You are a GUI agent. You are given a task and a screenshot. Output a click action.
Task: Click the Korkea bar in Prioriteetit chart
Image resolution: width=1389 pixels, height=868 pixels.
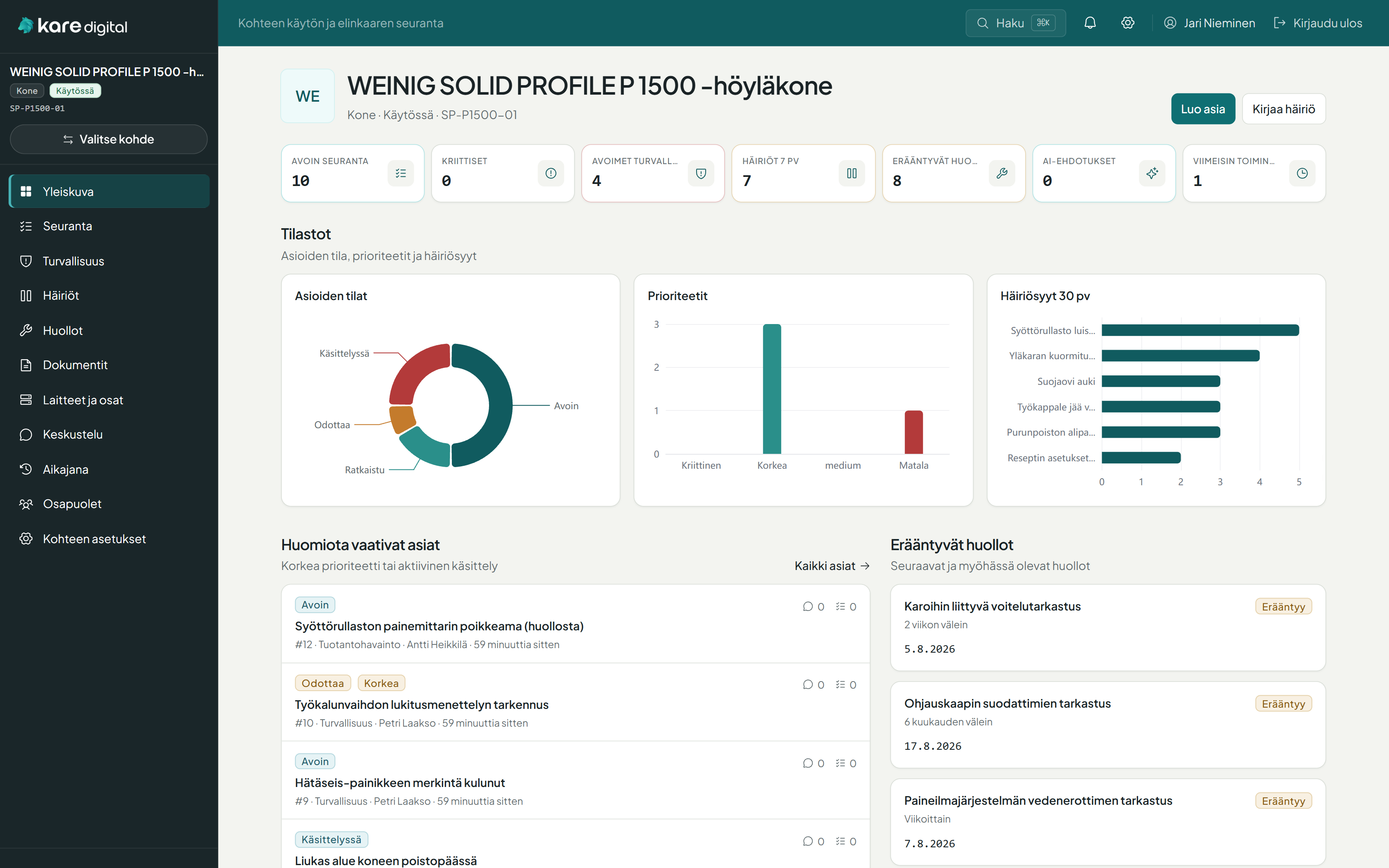[x=772, y=389]
